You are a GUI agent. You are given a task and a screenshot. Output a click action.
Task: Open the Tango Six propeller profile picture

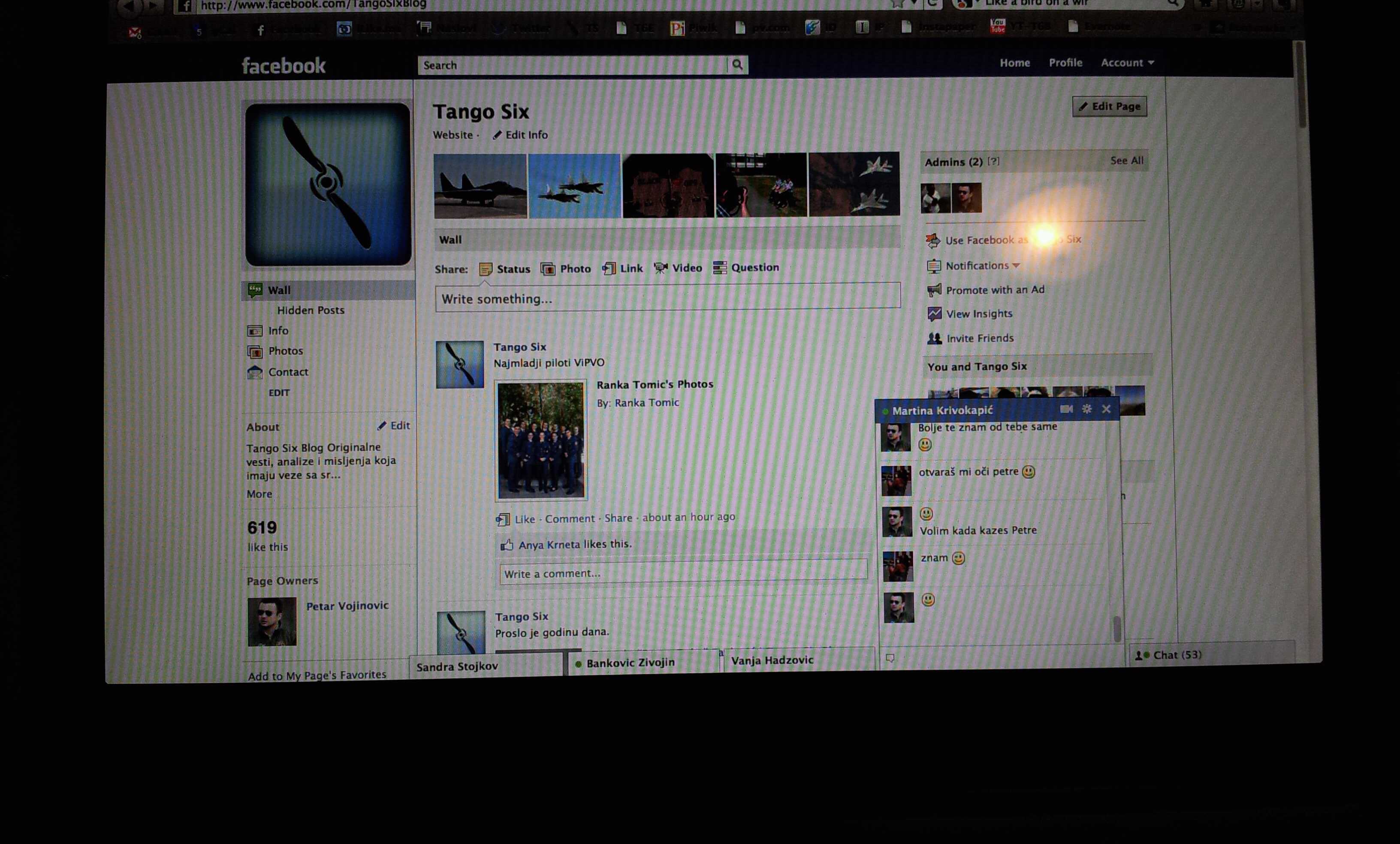[328, 184]
